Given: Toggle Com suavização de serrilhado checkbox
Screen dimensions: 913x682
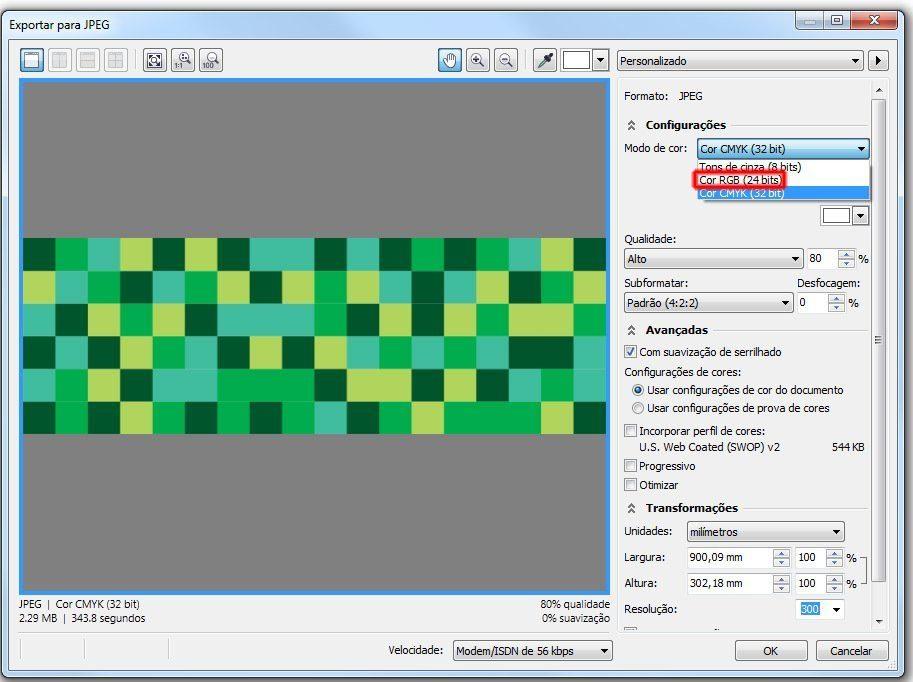Looking at the screenshot, I should point(630,352).
